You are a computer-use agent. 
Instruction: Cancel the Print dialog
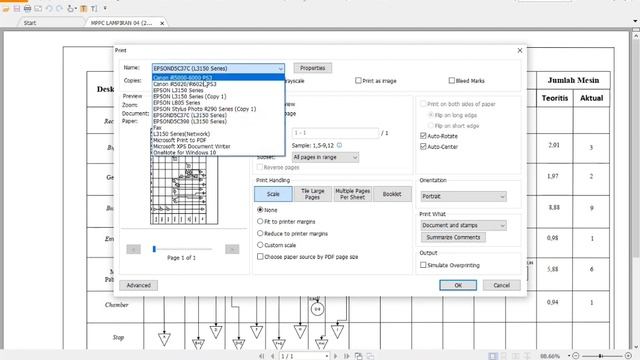point(502,285)
